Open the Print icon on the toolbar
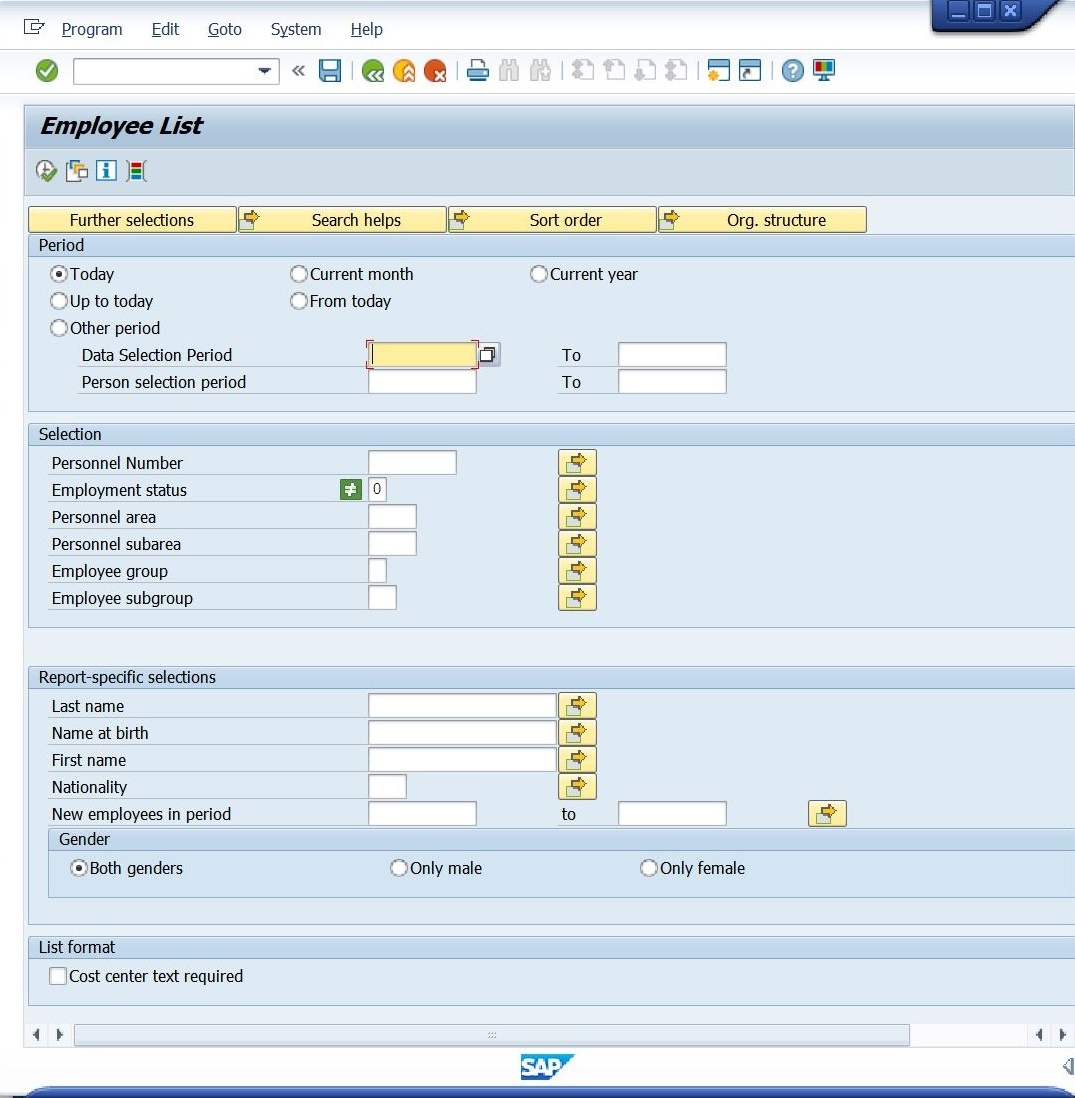Viewport: 1075px width, 1098px height. click(478, 70)
